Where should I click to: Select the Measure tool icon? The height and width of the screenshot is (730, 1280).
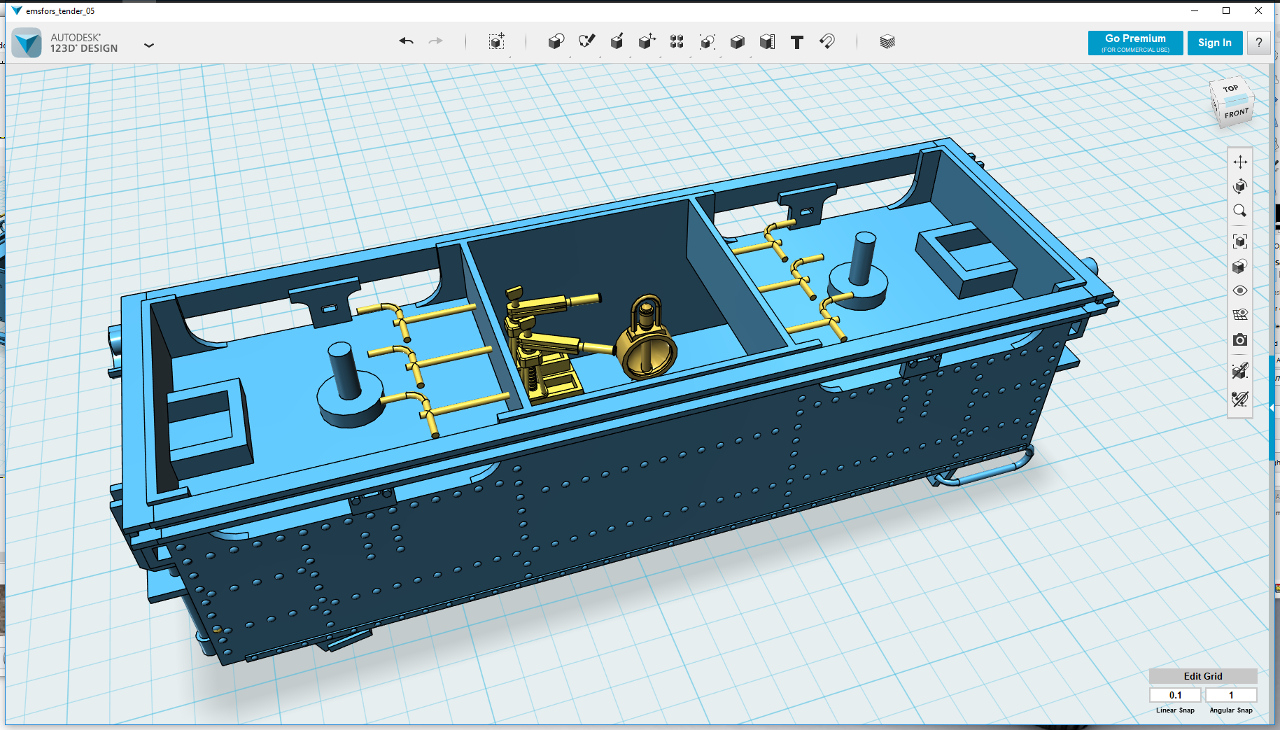767,41
